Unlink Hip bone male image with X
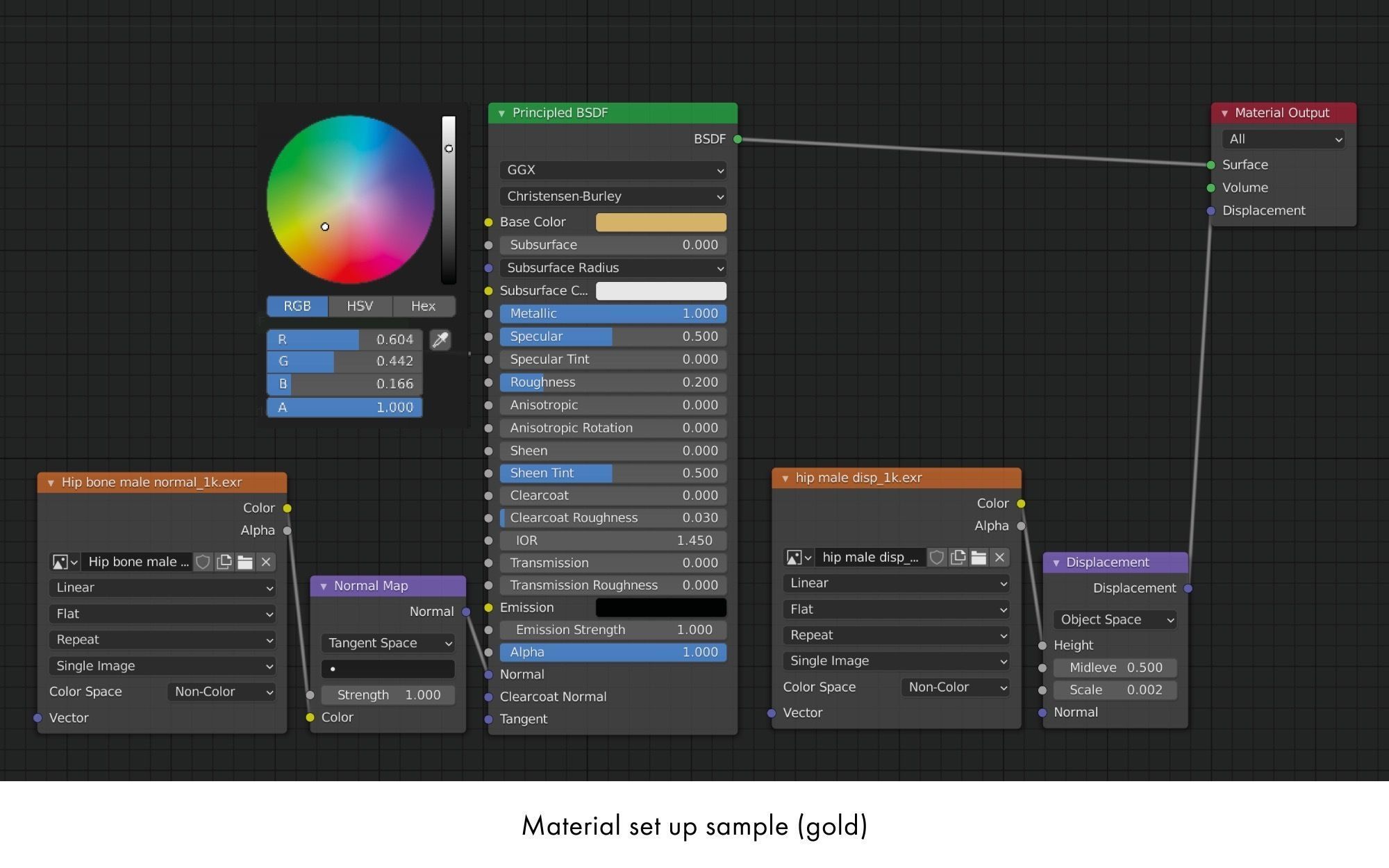Image resolution: width=1389 pixels, height=868 pixels. tap(265, 562)
